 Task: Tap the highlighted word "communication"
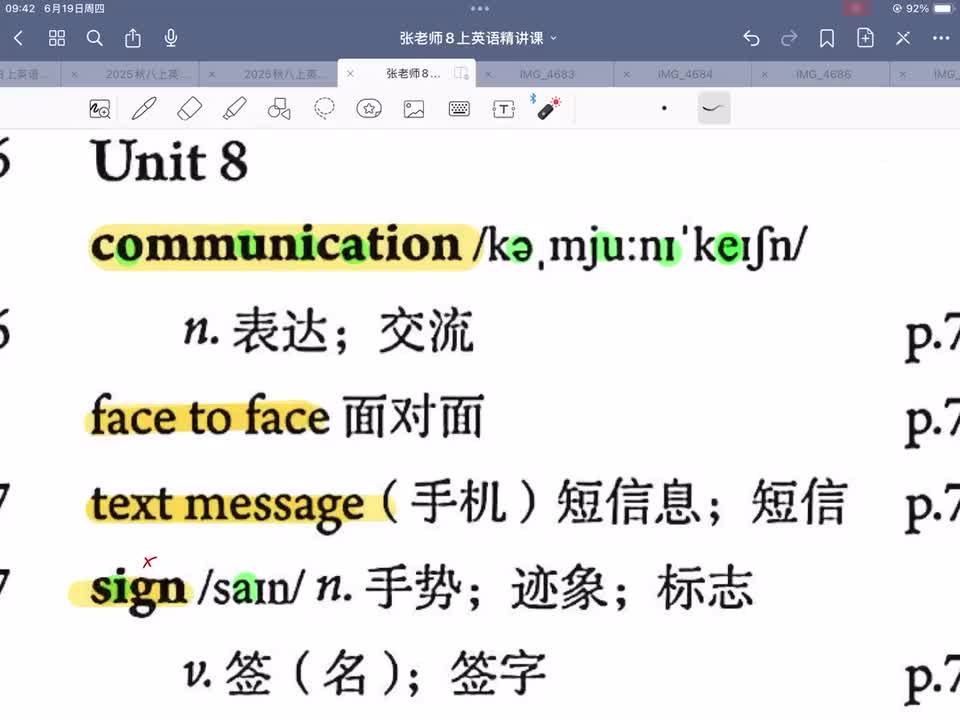[x=276, y=245]
